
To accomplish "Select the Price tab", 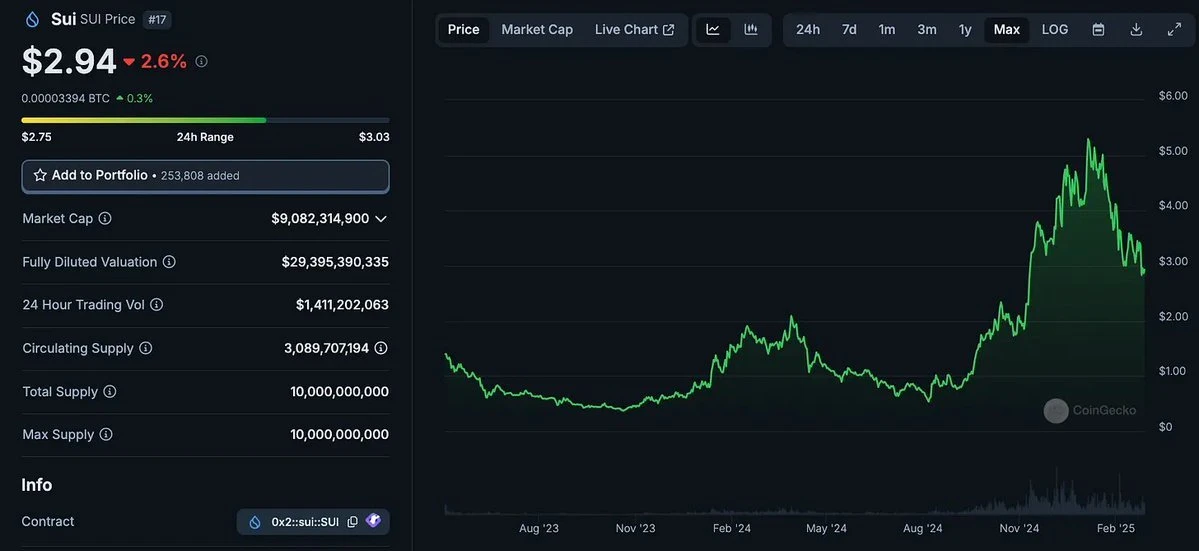I will 463,30.
